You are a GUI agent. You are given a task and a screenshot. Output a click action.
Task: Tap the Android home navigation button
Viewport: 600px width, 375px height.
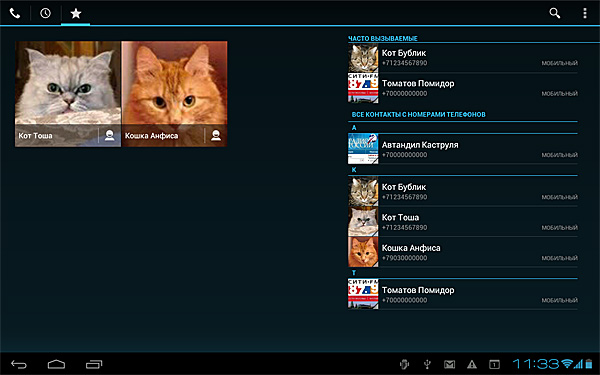point(56,364)
